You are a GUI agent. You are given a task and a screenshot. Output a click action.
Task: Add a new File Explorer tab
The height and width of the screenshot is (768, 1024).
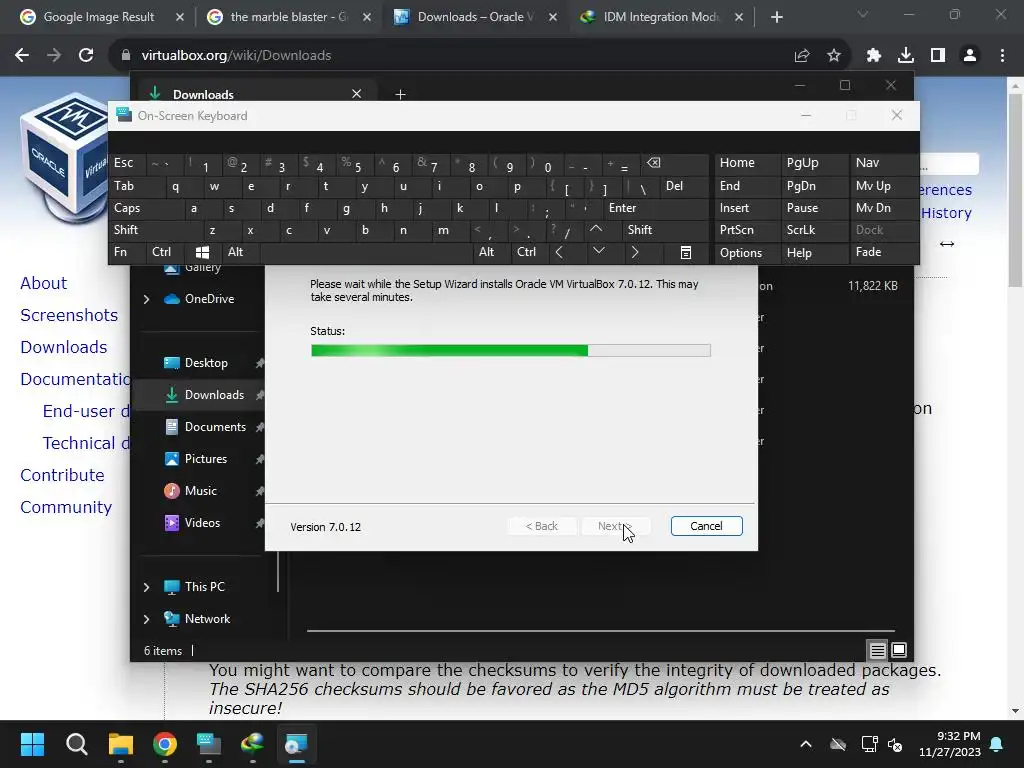400,95
